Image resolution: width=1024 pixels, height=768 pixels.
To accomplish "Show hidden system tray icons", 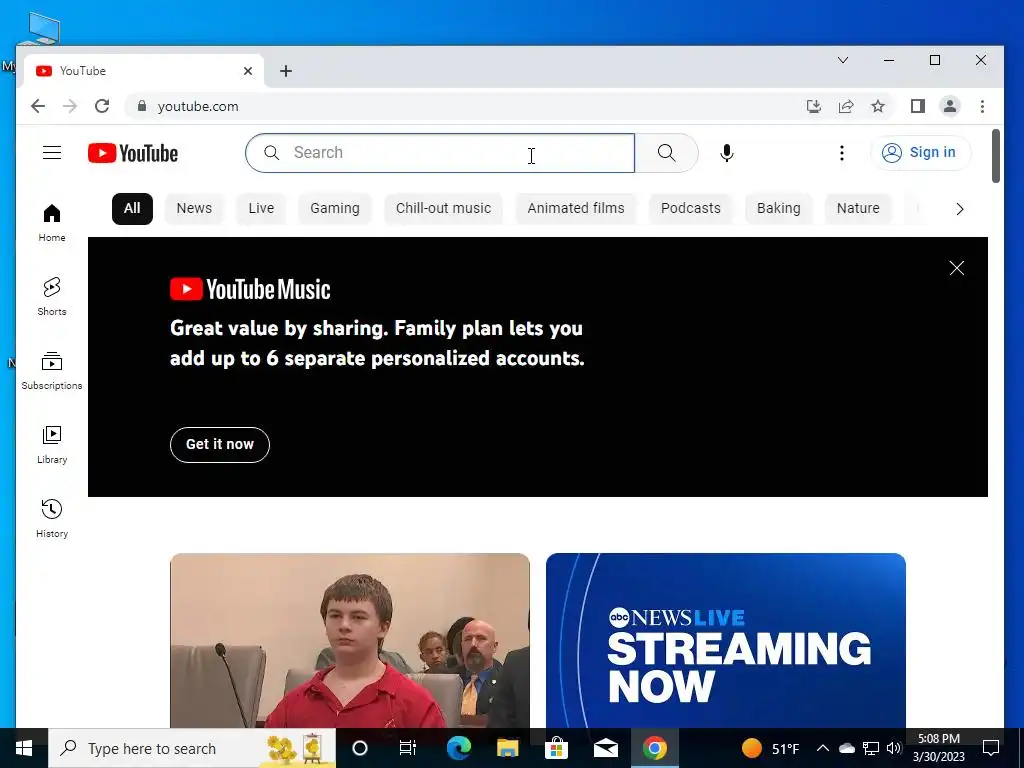I will (823, 748).
